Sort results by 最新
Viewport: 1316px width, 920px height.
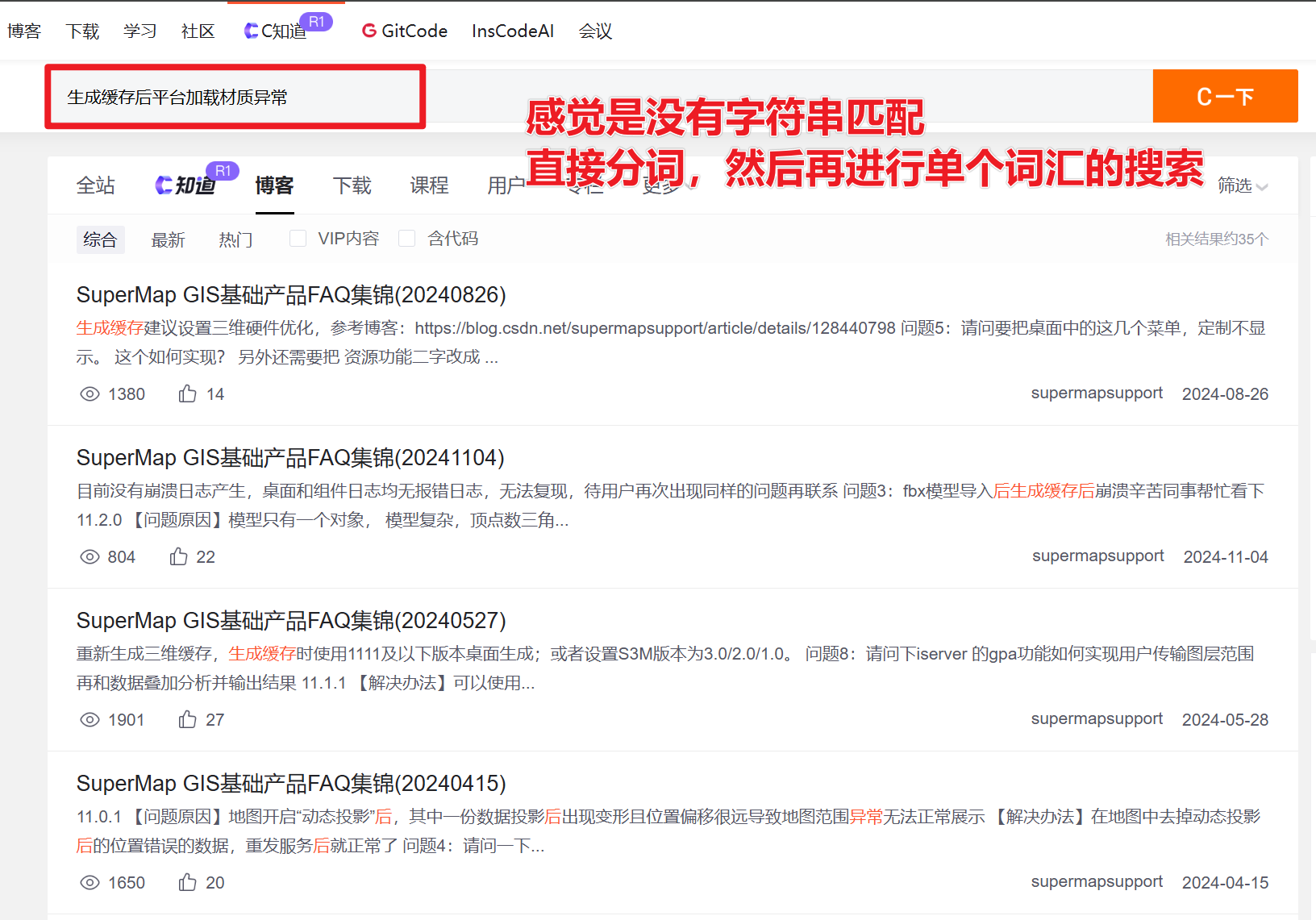click(x=169, y=240)
